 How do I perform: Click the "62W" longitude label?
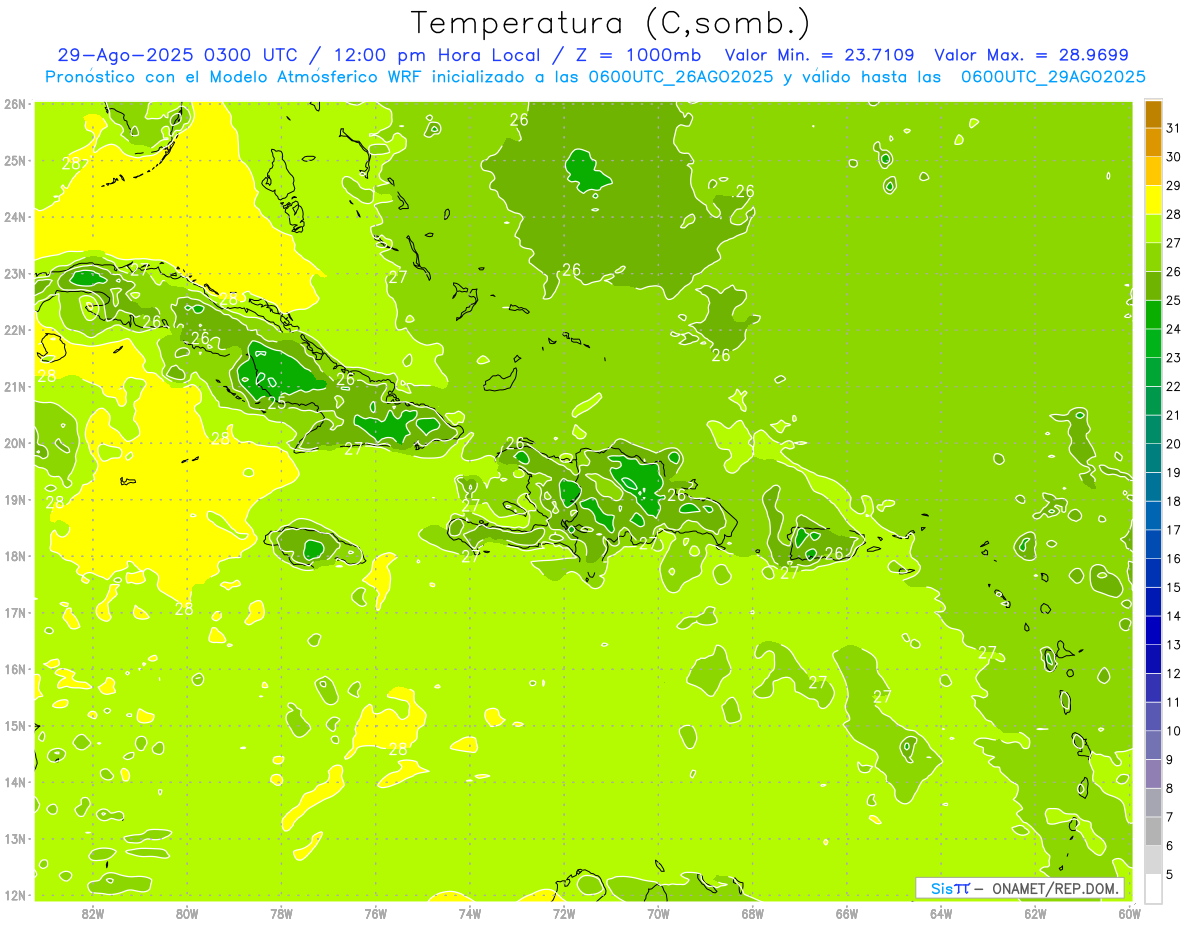tap(1035, 913)
